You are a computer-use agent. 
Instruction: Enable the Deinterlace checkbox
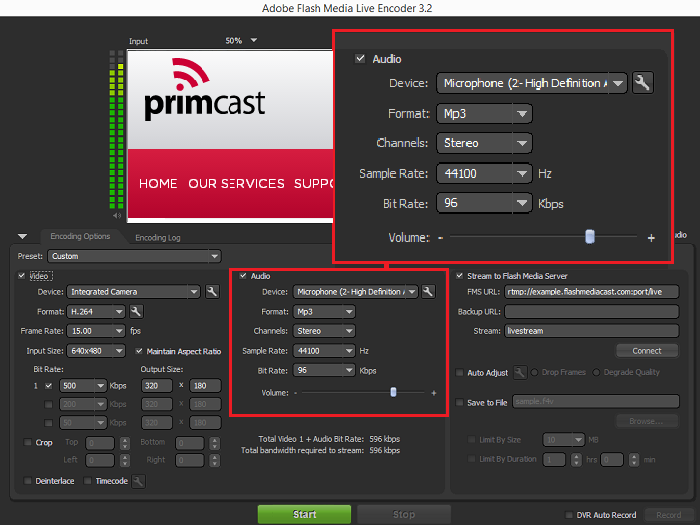coord(28,481)
